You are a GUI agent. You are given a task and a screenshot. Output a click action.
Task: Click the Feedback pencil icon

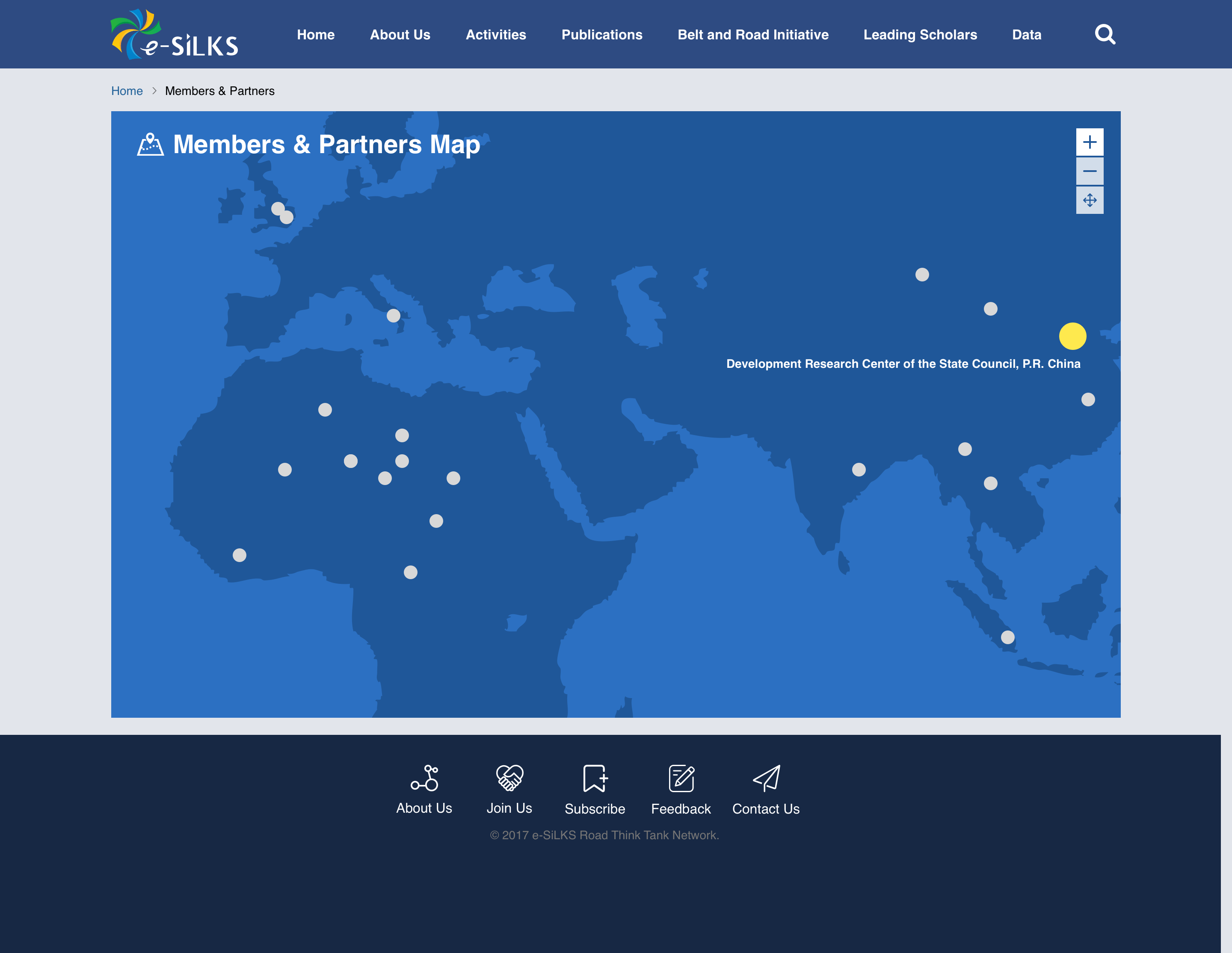pos(681,778)
